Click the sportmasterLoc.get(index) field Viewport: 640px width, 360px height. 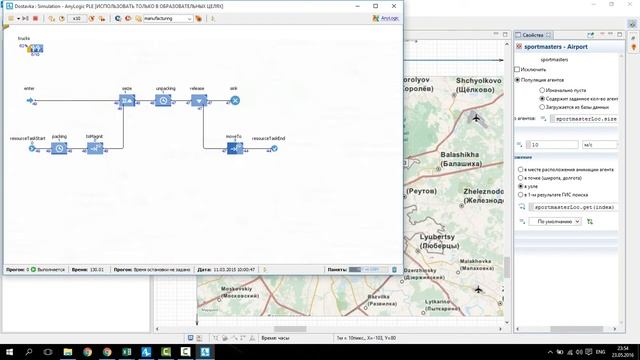point(574,207)
